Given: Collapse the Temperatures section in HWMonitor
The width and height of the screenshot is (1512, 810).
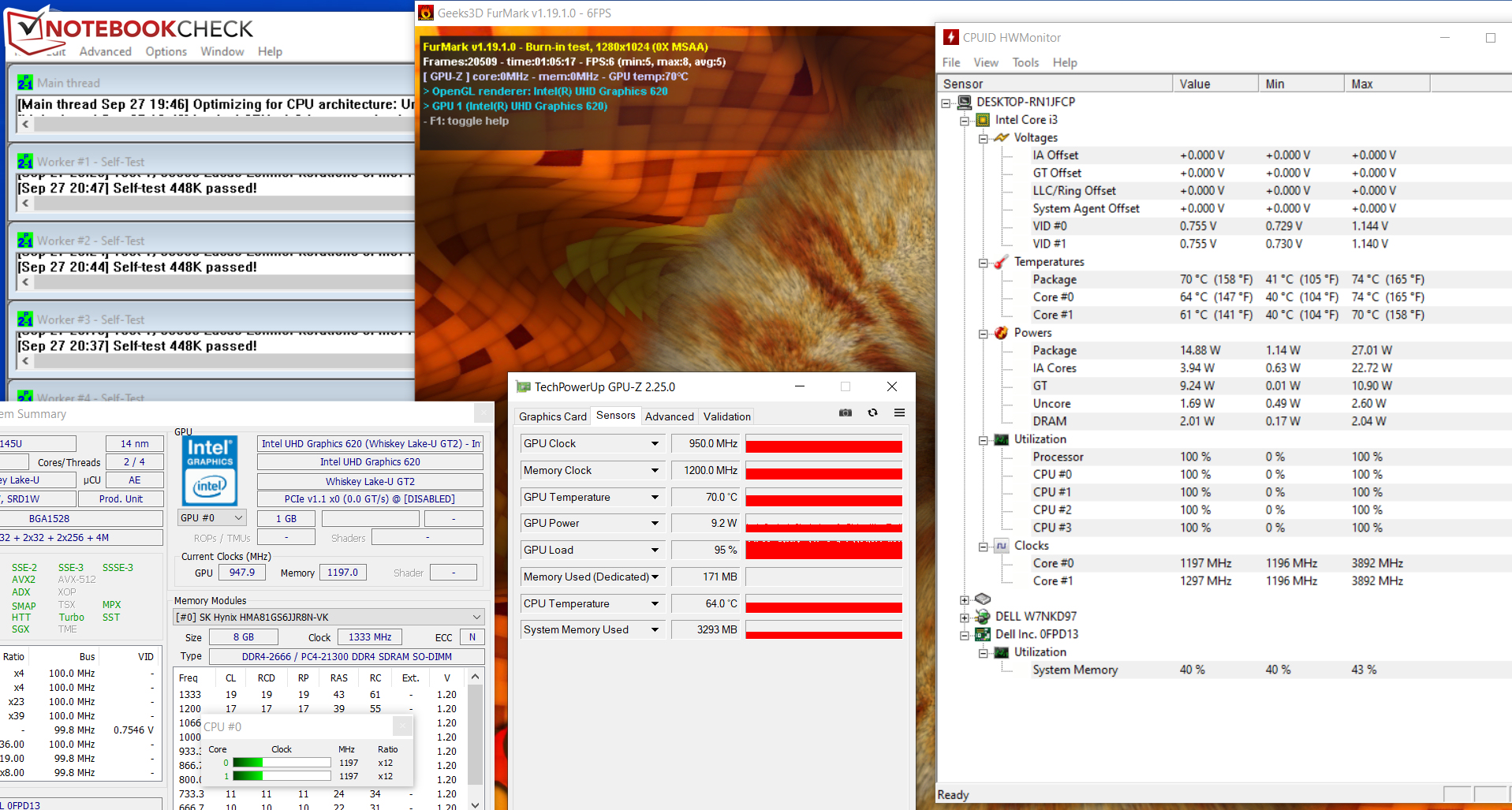Looking at the screenshot, I should tap(984, 263).
